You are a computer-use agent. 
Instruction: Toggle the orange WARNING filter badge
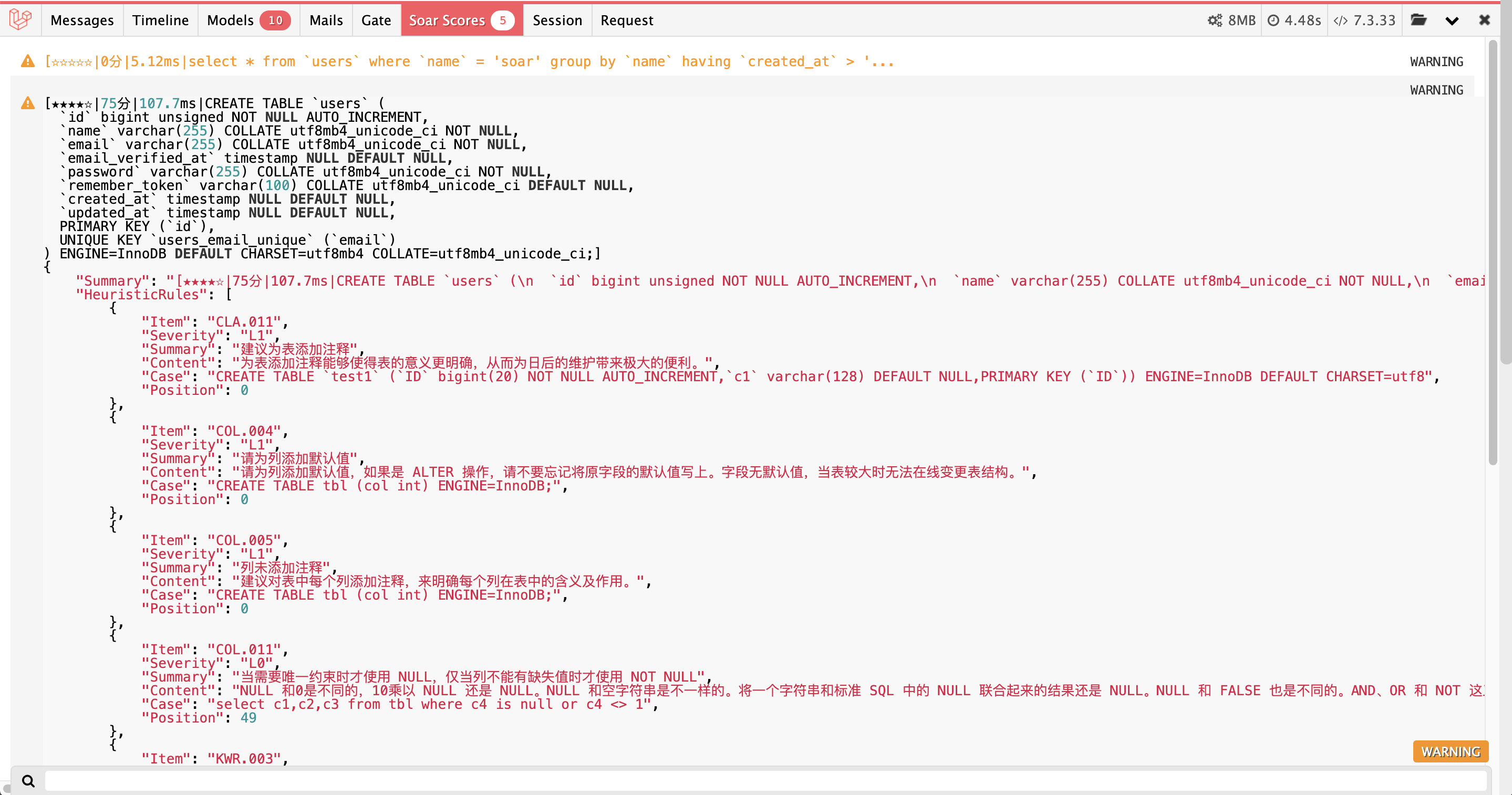pyautogui.click(x=1450, y=751)
